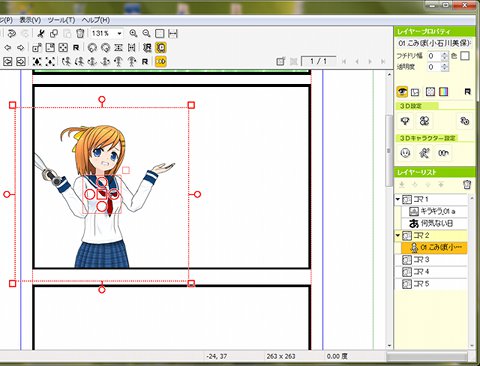Go to the last page arrow
Viewport: 480px width, 366px height.
[x=383, y=62]
